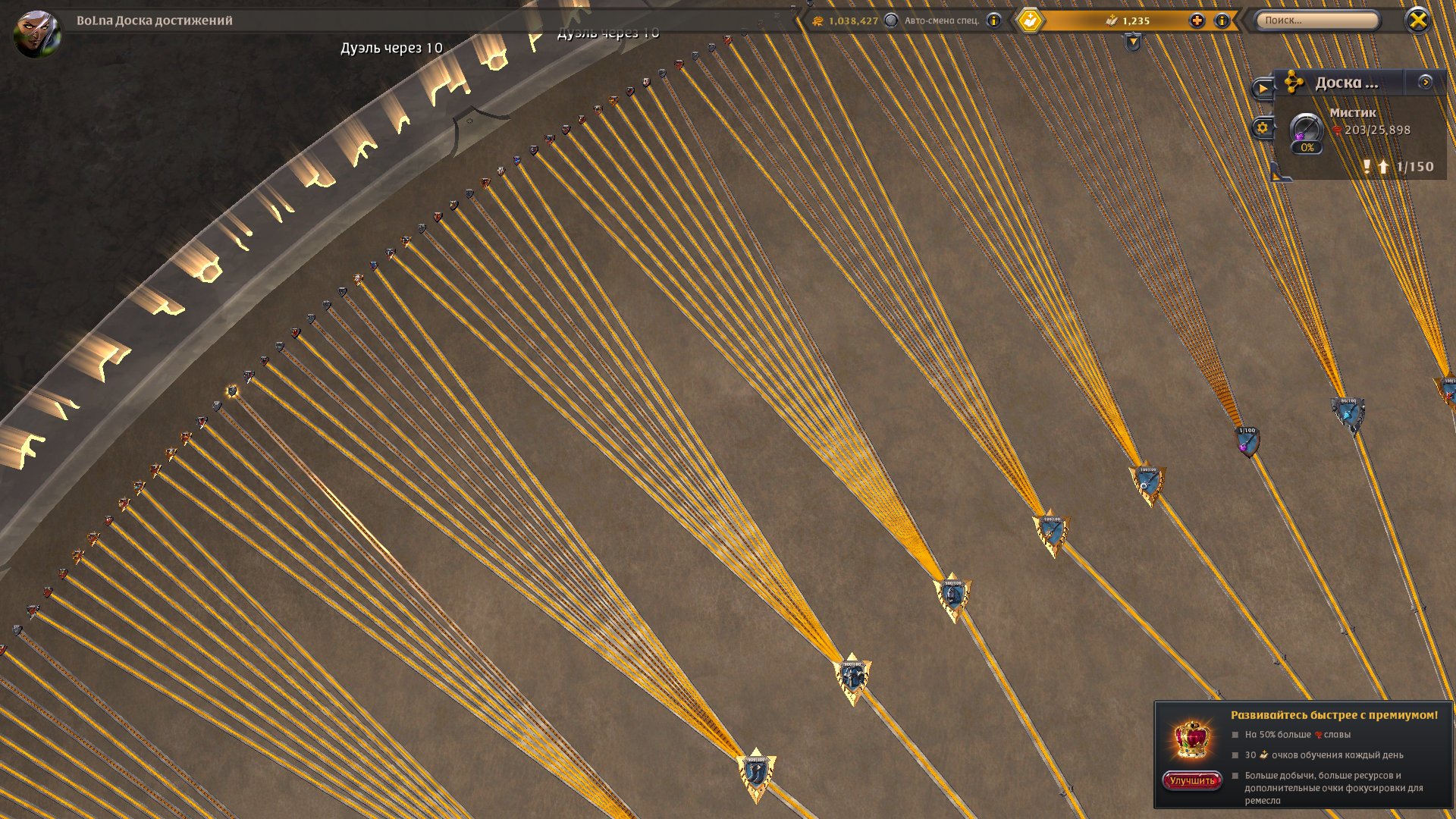This screenshot has width=1456, height=819.
Task: Click the corner resize handle of tracker panel
Action: coord(1281,174)
